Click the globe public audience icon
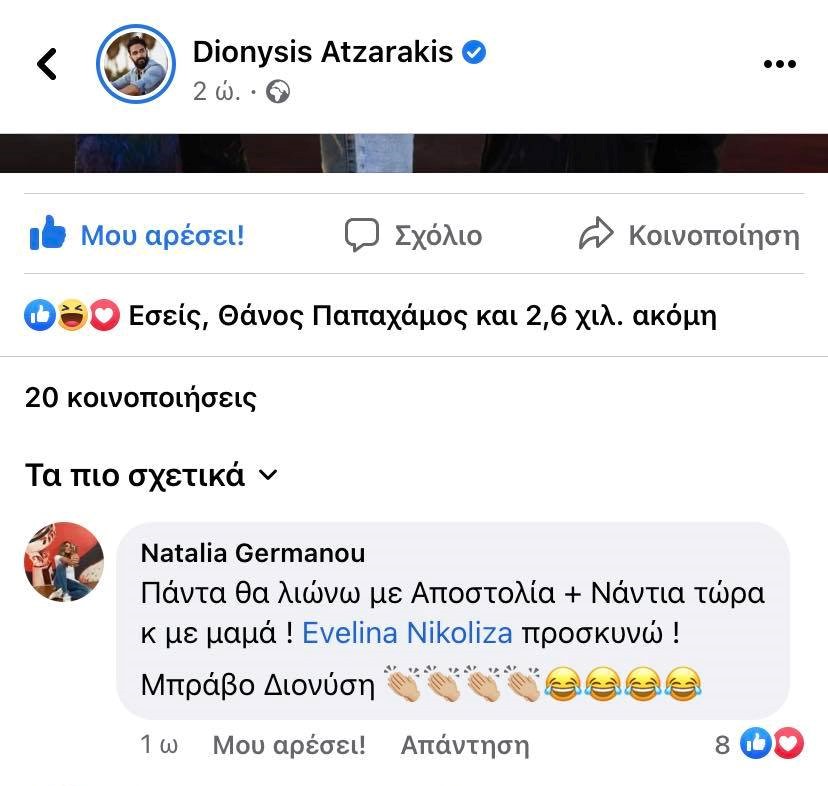828x786 pixels. [278, 92]
